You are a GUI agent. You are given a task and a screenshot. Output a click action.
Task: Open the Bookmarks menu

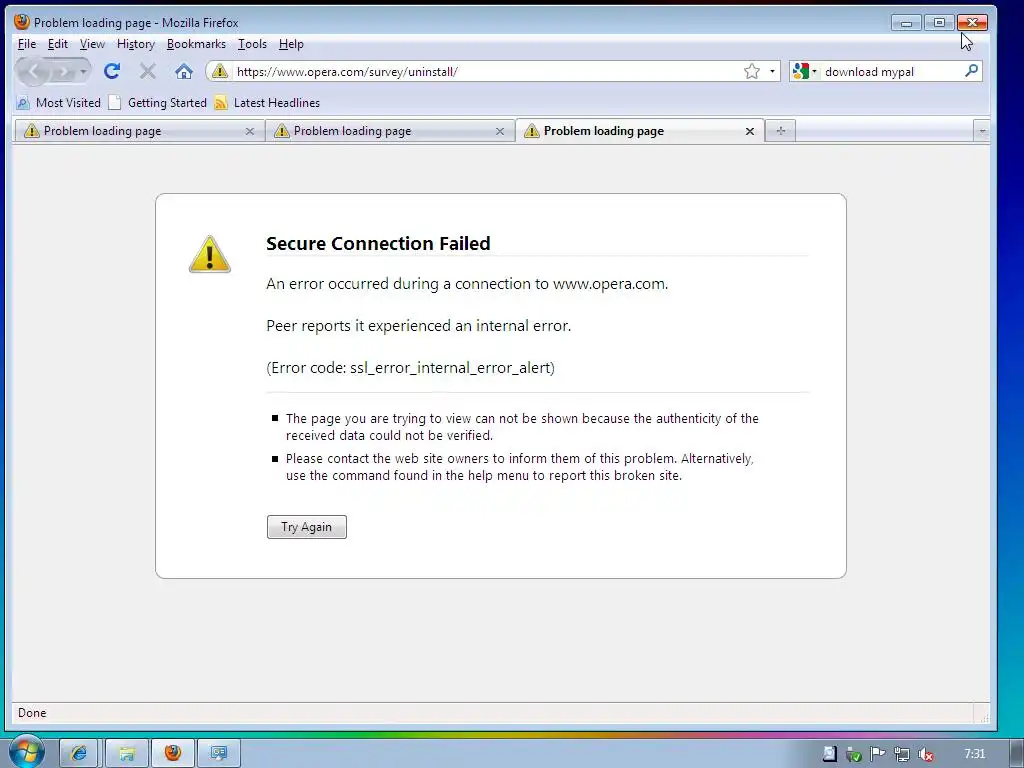pos(196,44)
